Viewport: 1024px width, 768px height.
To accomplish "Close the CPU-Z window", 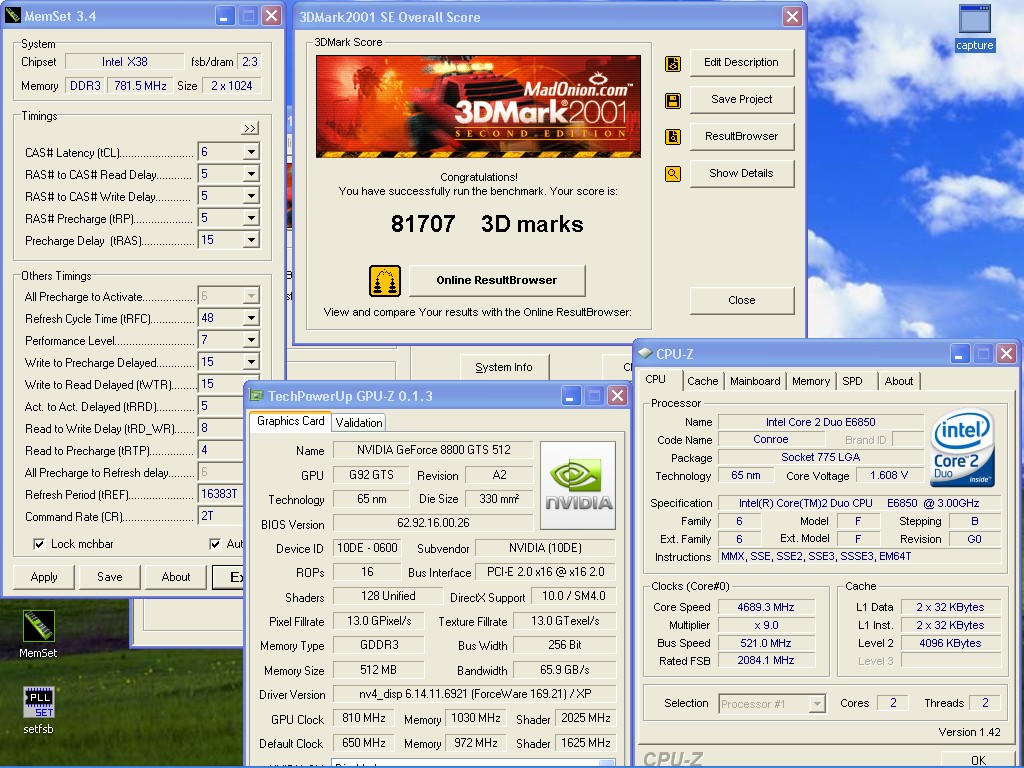I will [1006, 354].
